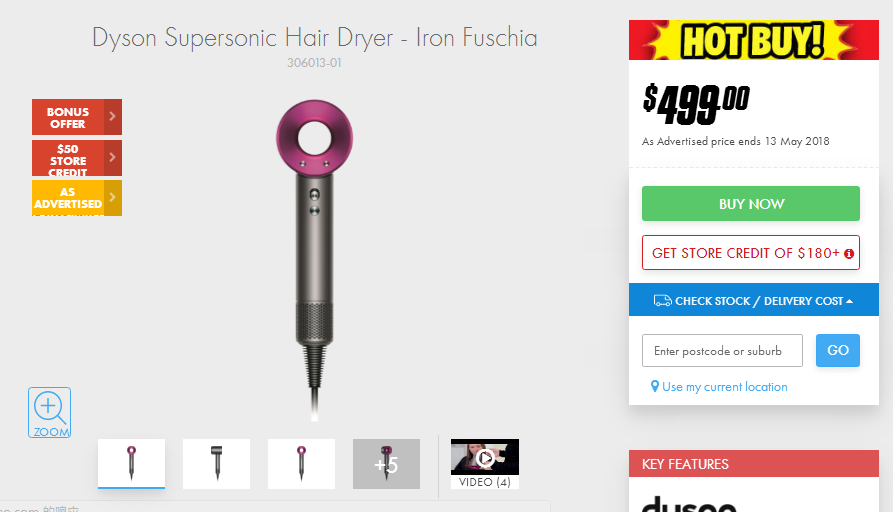This screenshot has height=512, width=893.
Task: Collapse Check Stock / Delivery Cost panel
Action: [x=753, y=300]
